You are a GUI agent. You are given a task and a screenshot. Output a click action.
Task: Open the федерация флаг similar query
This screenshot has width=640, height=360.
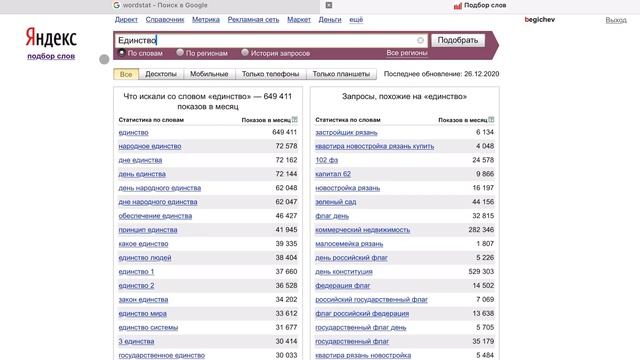[x=342, y=285]
